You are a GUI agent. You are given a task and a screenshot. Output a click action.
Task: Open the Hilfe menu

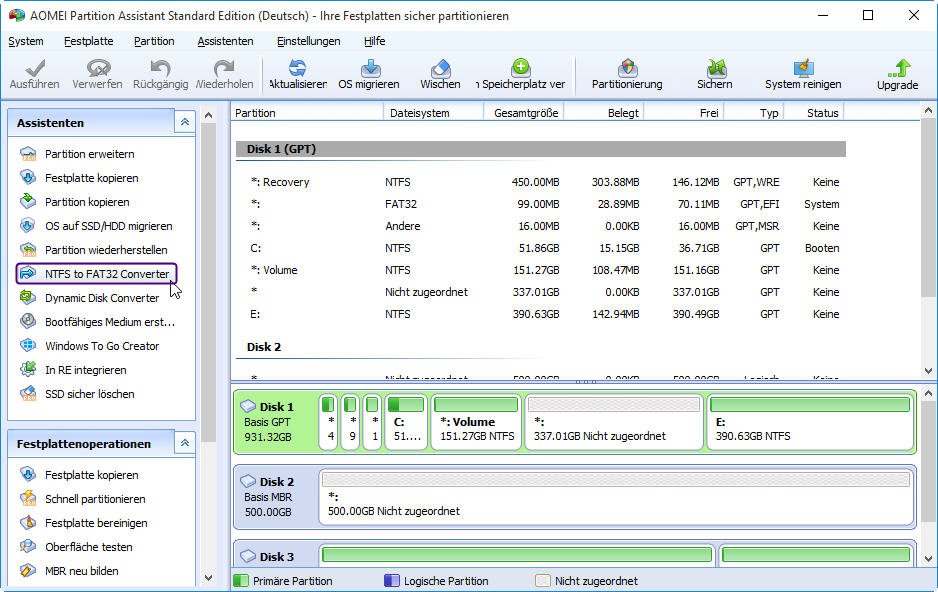[374, 41]
